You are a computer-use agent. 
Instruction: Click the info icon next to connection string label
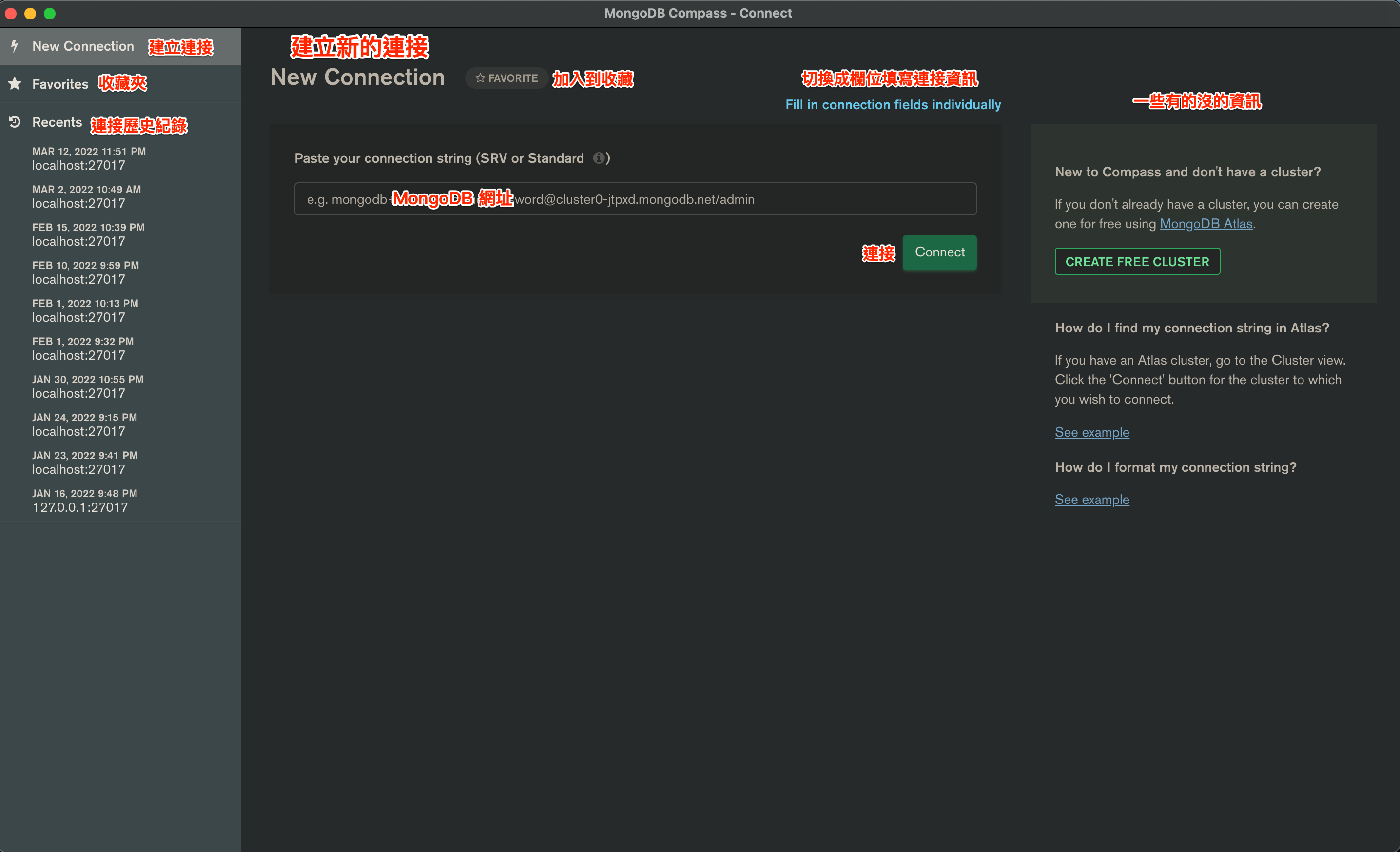[598, 158]
